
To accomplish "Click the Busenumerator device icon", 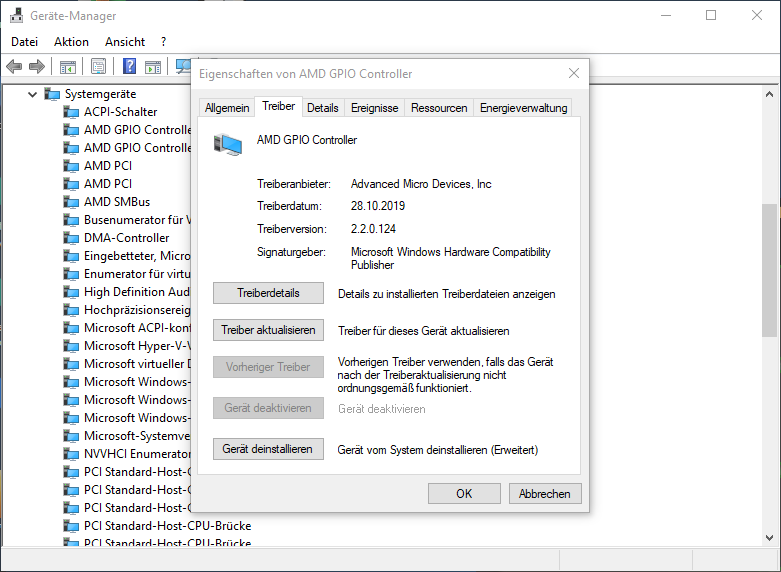I will [71, 220].
